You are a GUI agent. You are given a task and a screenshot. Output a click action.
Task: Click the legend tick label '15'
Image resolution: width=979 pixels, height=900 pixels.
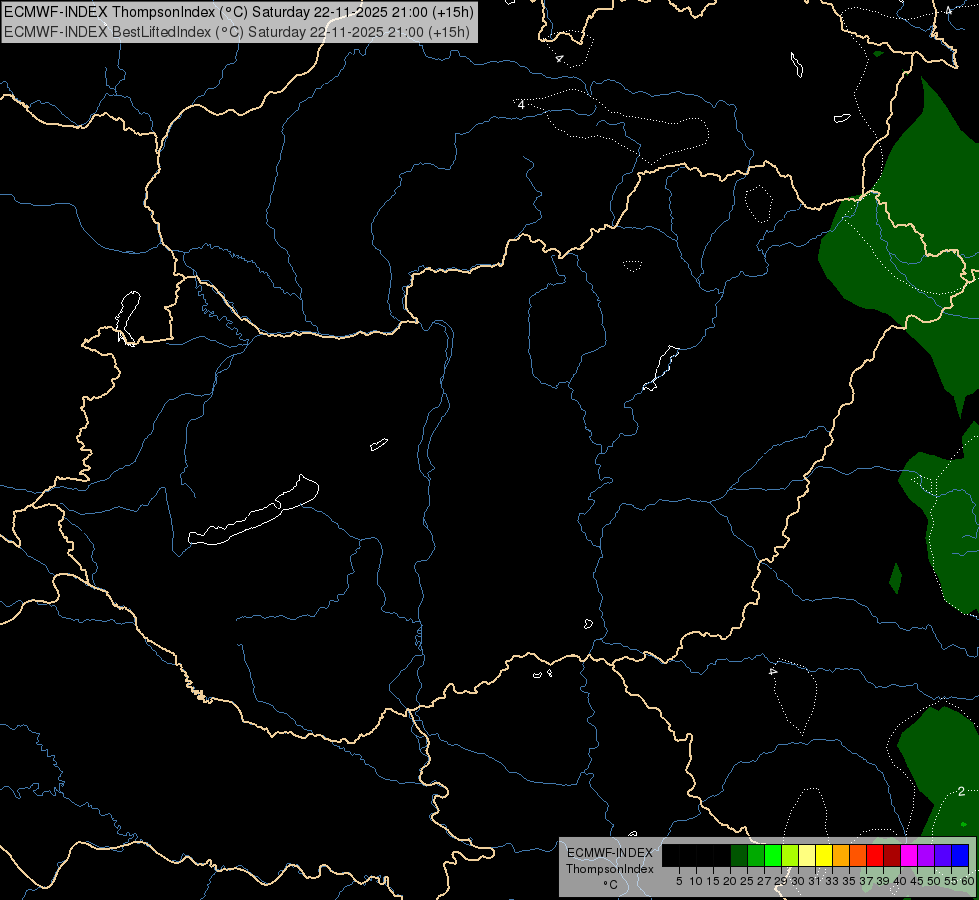(x=713, y=881)
